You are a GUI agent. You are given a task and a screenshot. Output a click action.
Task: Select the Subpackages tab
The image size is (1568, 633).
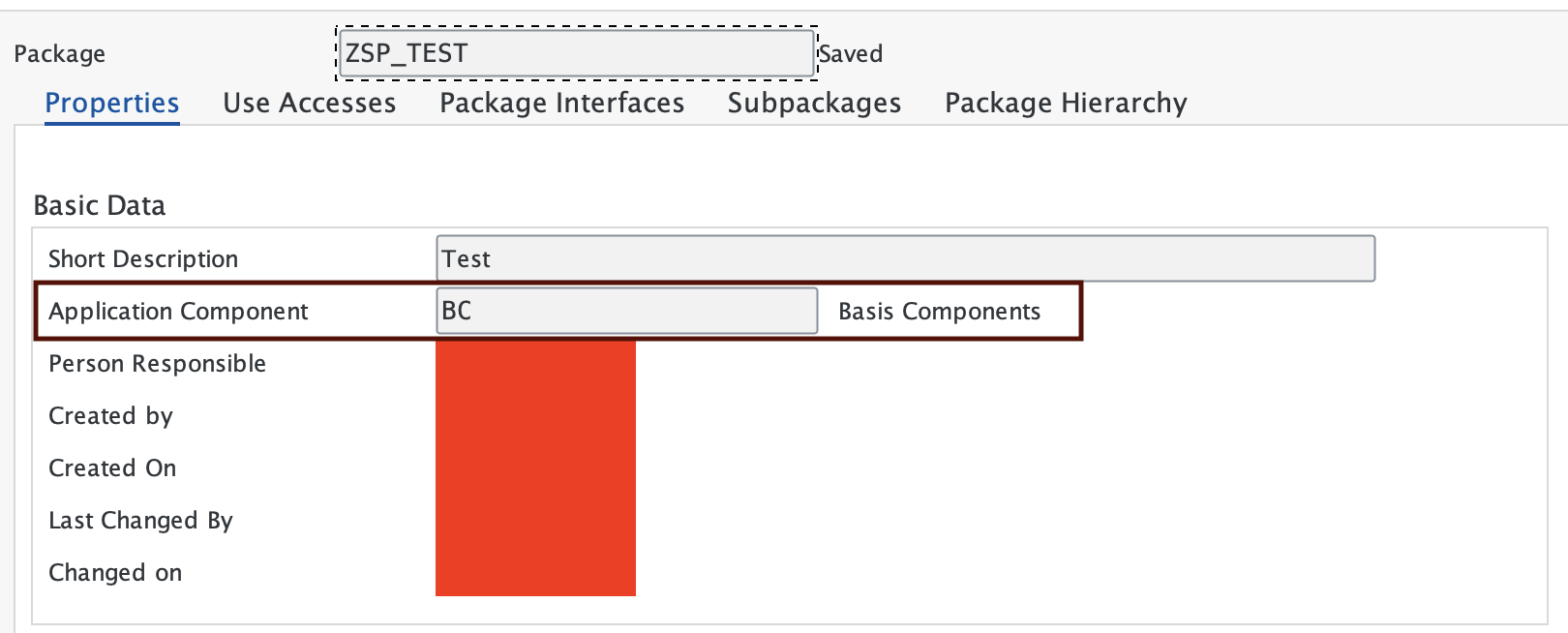(x=813, y=103)
